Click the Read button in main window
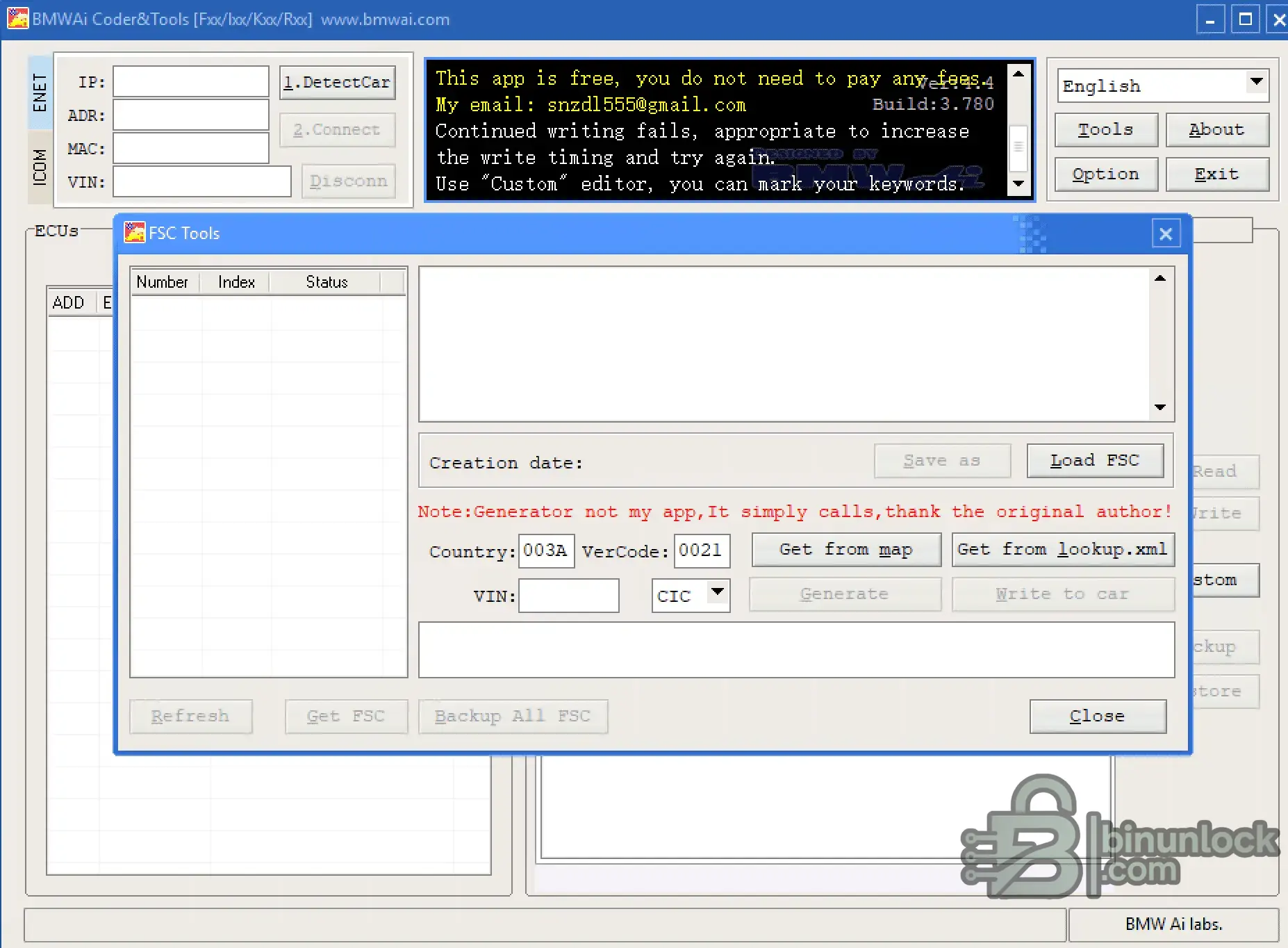Screen dimensions: 1288x948 click(1225, 472)
